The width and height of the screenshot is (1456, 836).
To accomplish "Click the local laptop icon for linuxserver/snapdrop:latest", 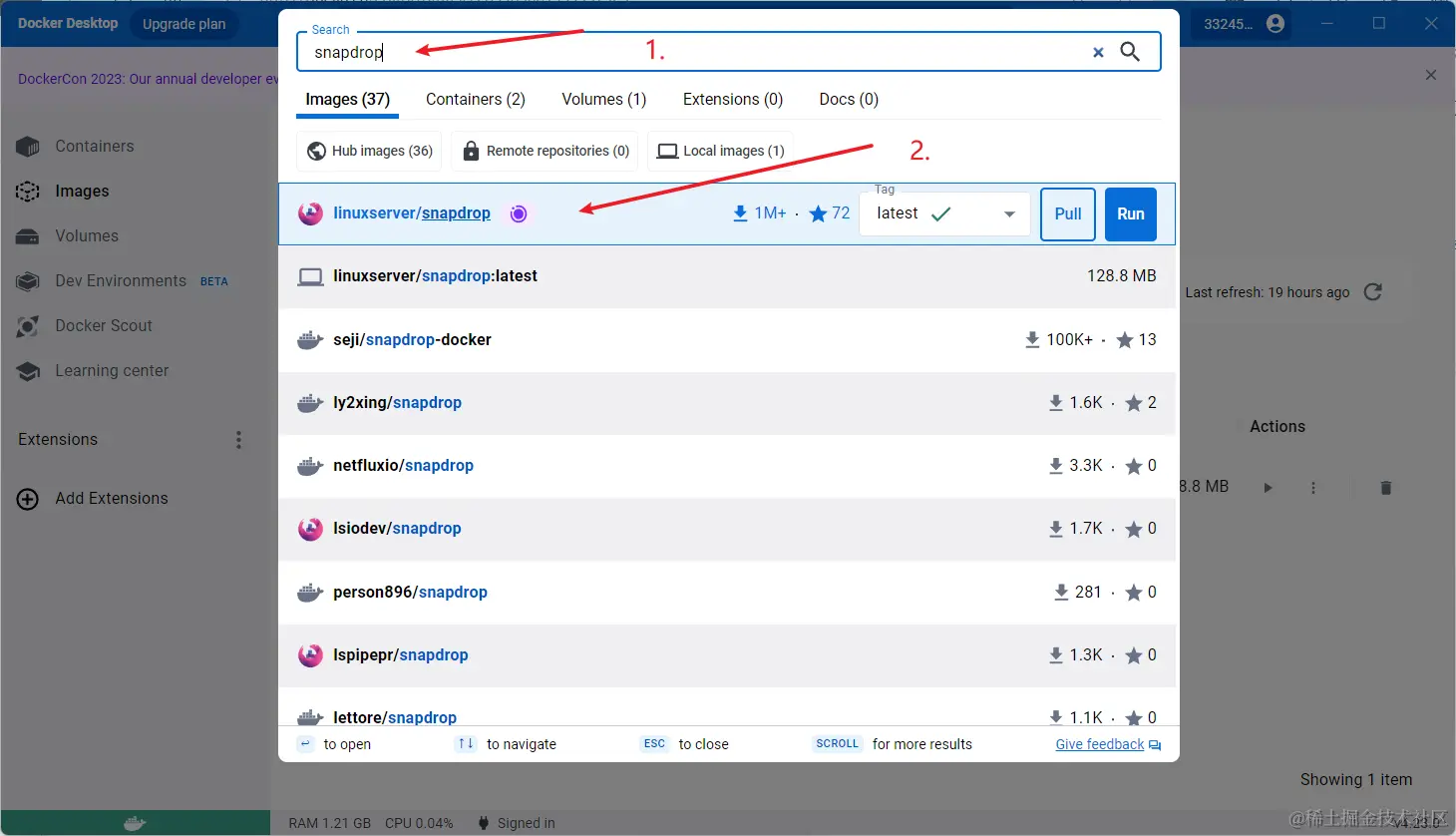I will click(x=310, y=276).
